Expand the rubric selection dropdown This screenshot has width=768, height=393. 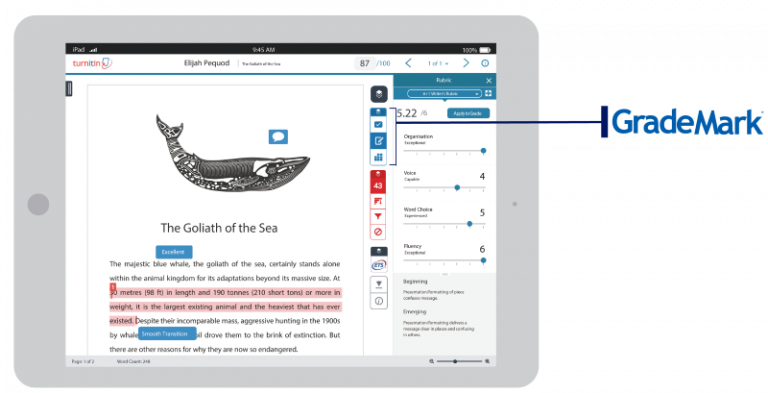(x=444, y=94)
